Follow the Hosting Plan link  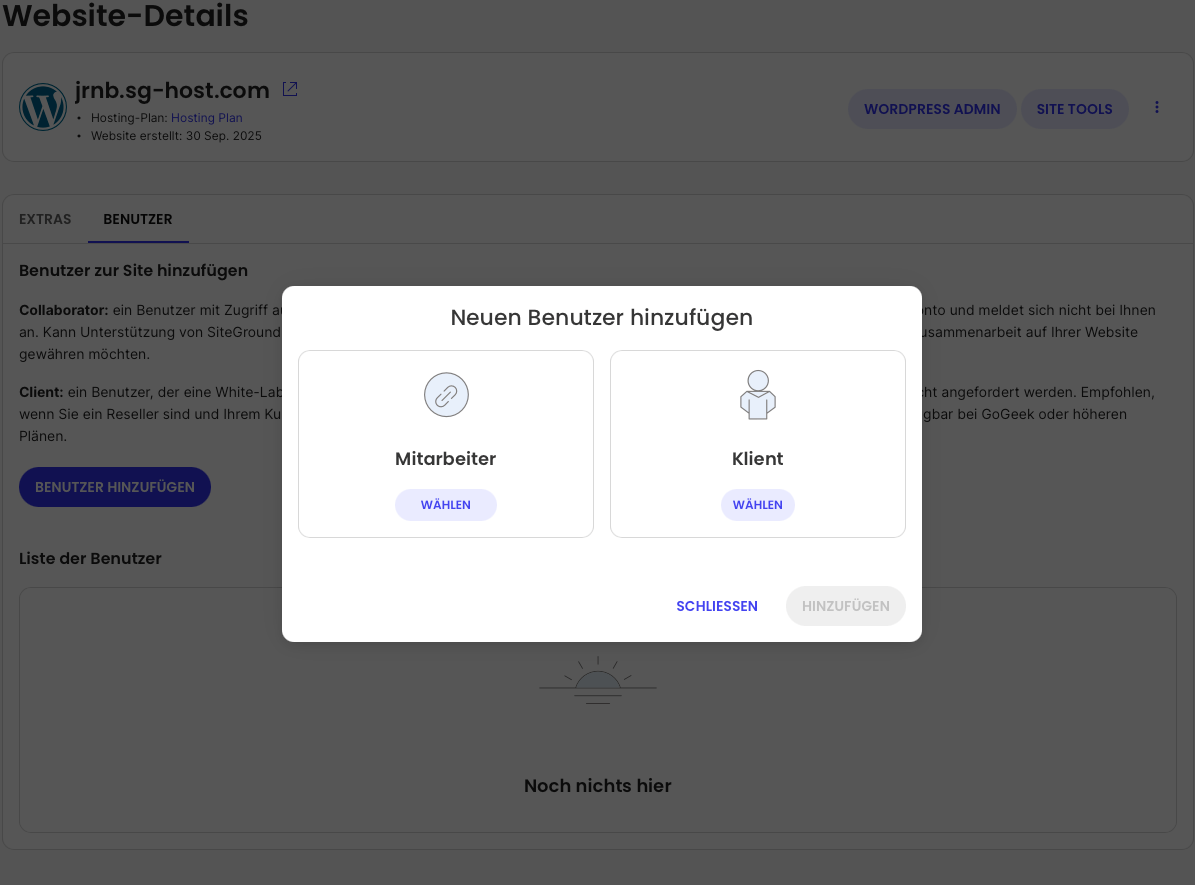pos(207,118)
